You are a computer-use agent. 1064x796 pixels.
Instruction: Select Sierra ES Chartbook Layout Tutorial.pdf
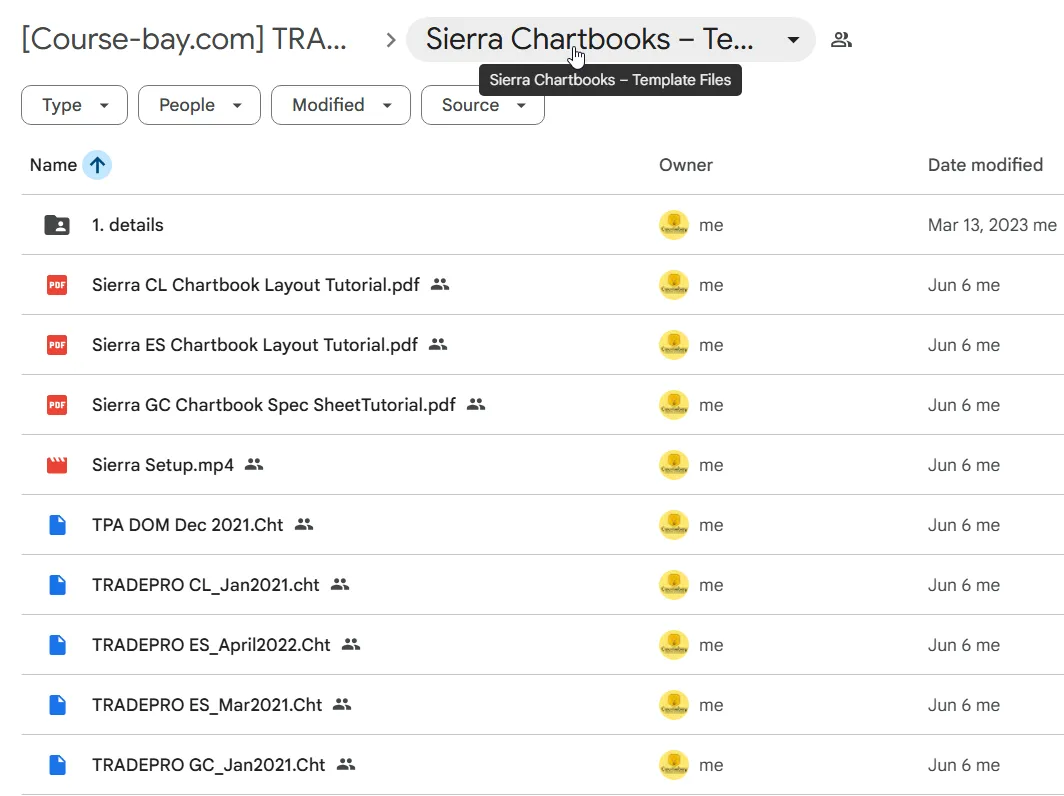click(x=254, y=345)
